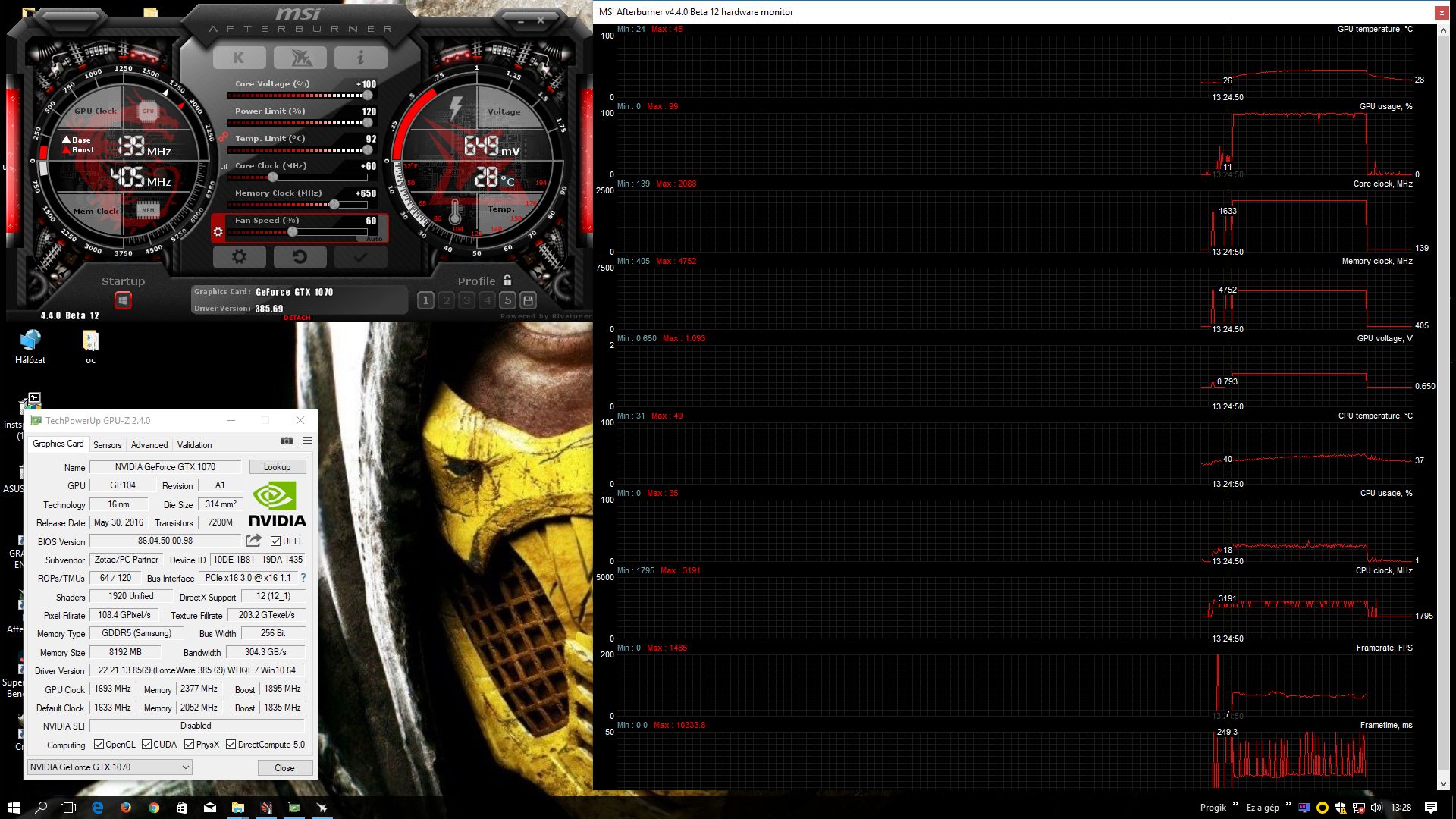The image size is (1456, 819).
Task: Click the power/temp link icon
Action: (x=223, y=137)
